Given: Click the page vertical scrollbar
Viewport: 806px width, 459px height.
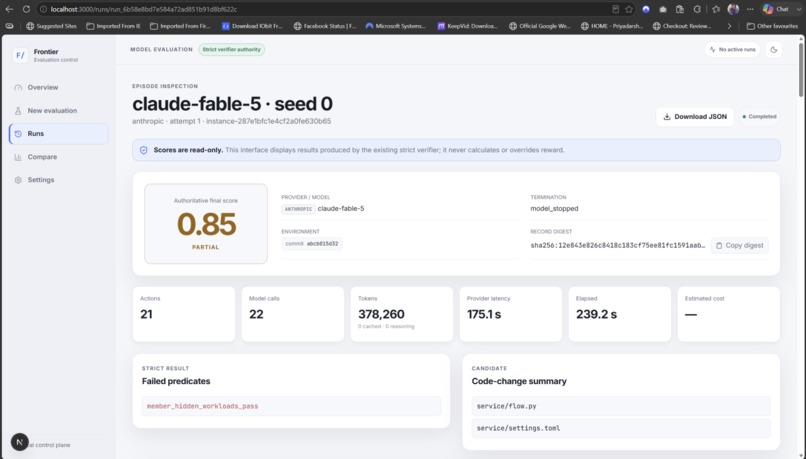Looking at the screenshot, I should point(801,69).
